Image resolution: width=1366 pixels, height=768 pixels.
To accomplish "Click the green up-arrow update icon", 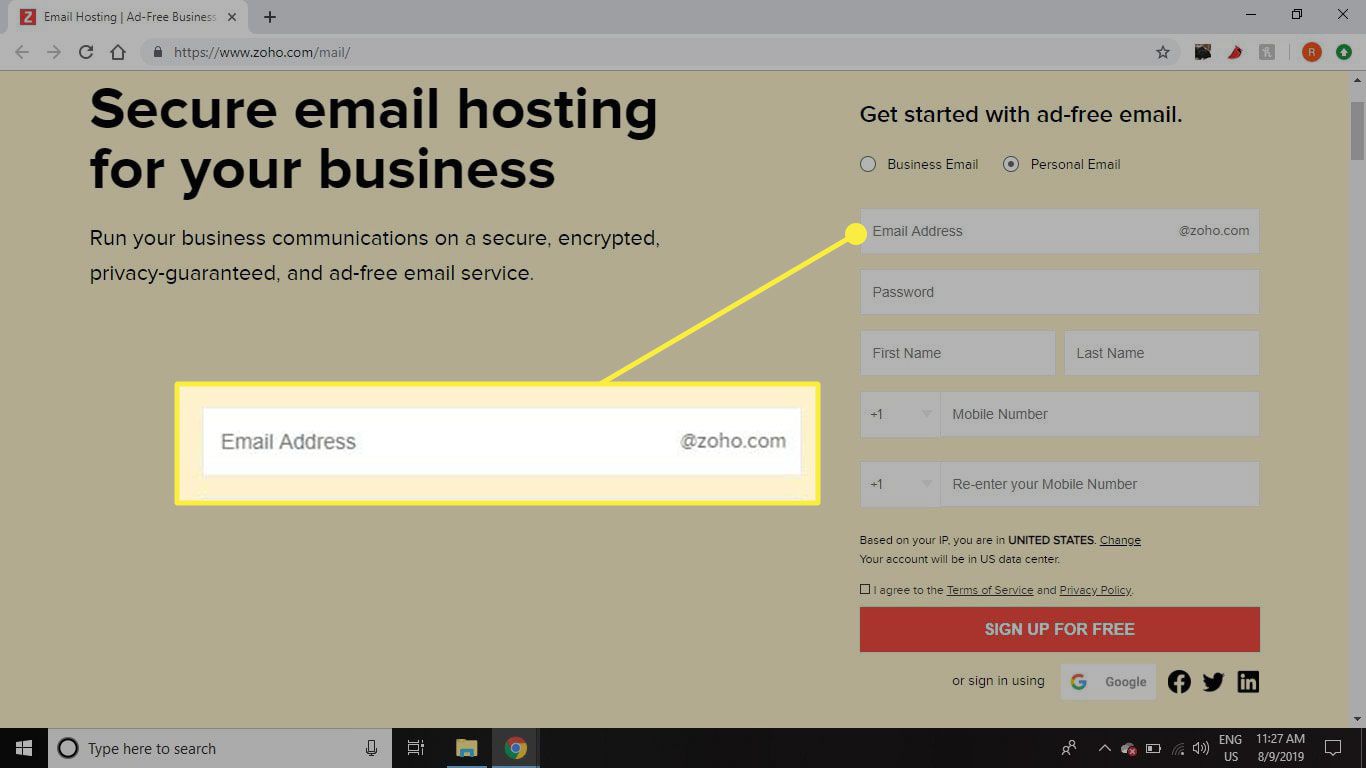I will pyautogui.click(x=1344, y=52).
